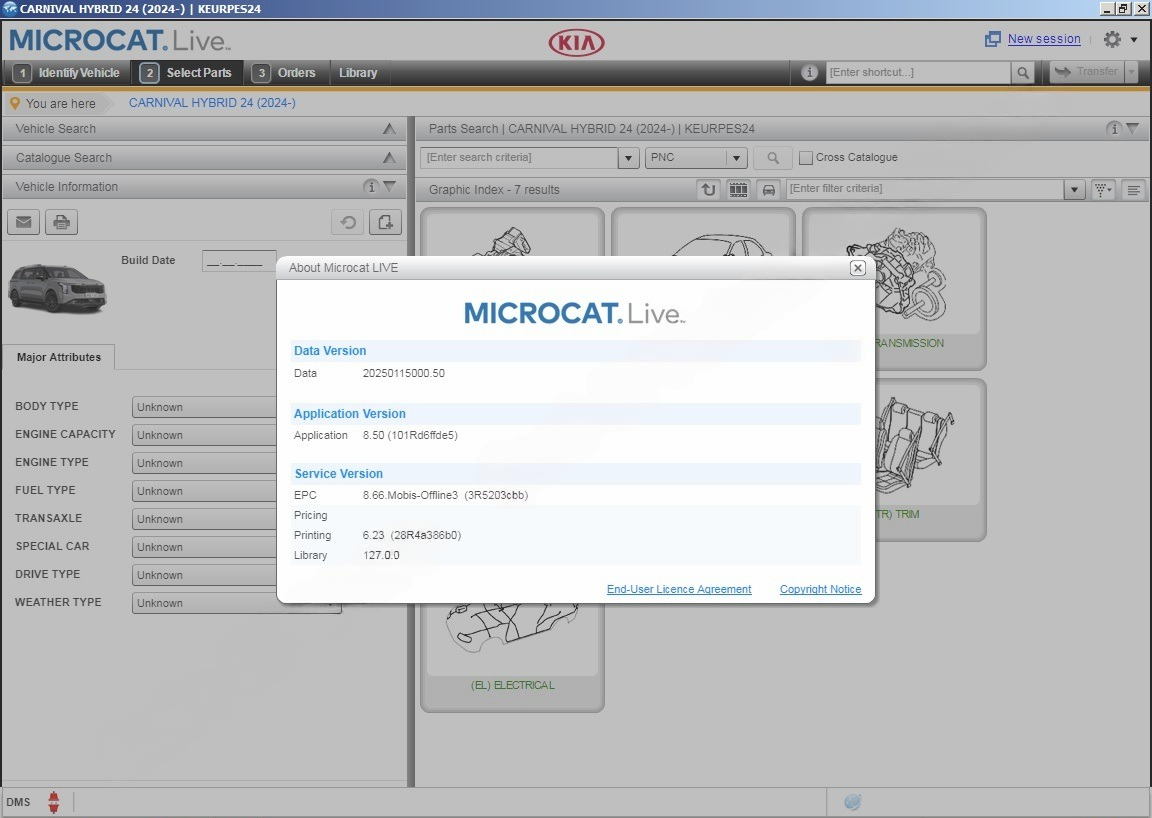Open the search criteria dropdown arrow
Viewport: 1152px width, 818px height.
coord(628,157)
